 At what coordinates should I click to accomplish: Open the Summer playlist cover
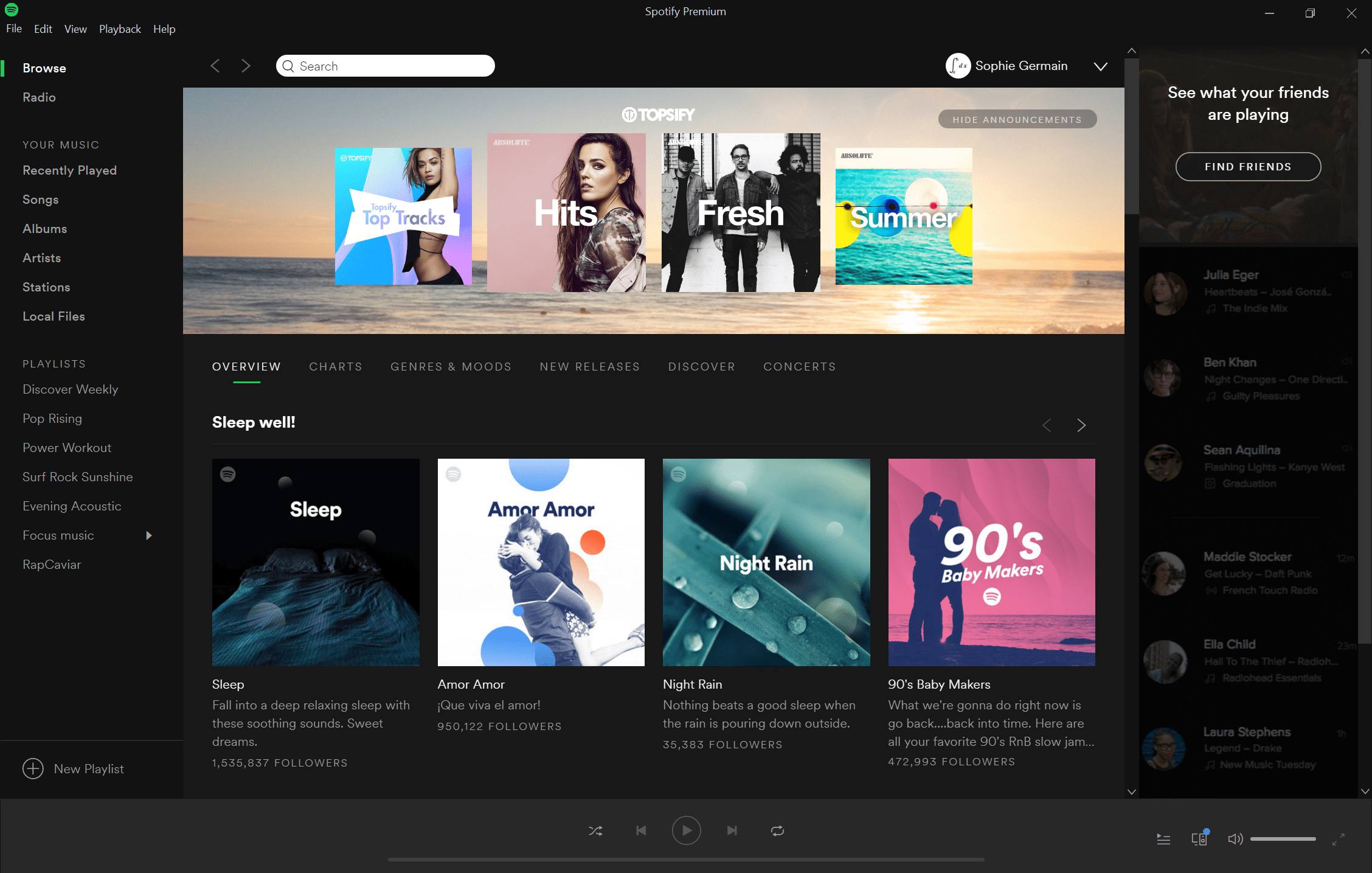pos(904,216)
